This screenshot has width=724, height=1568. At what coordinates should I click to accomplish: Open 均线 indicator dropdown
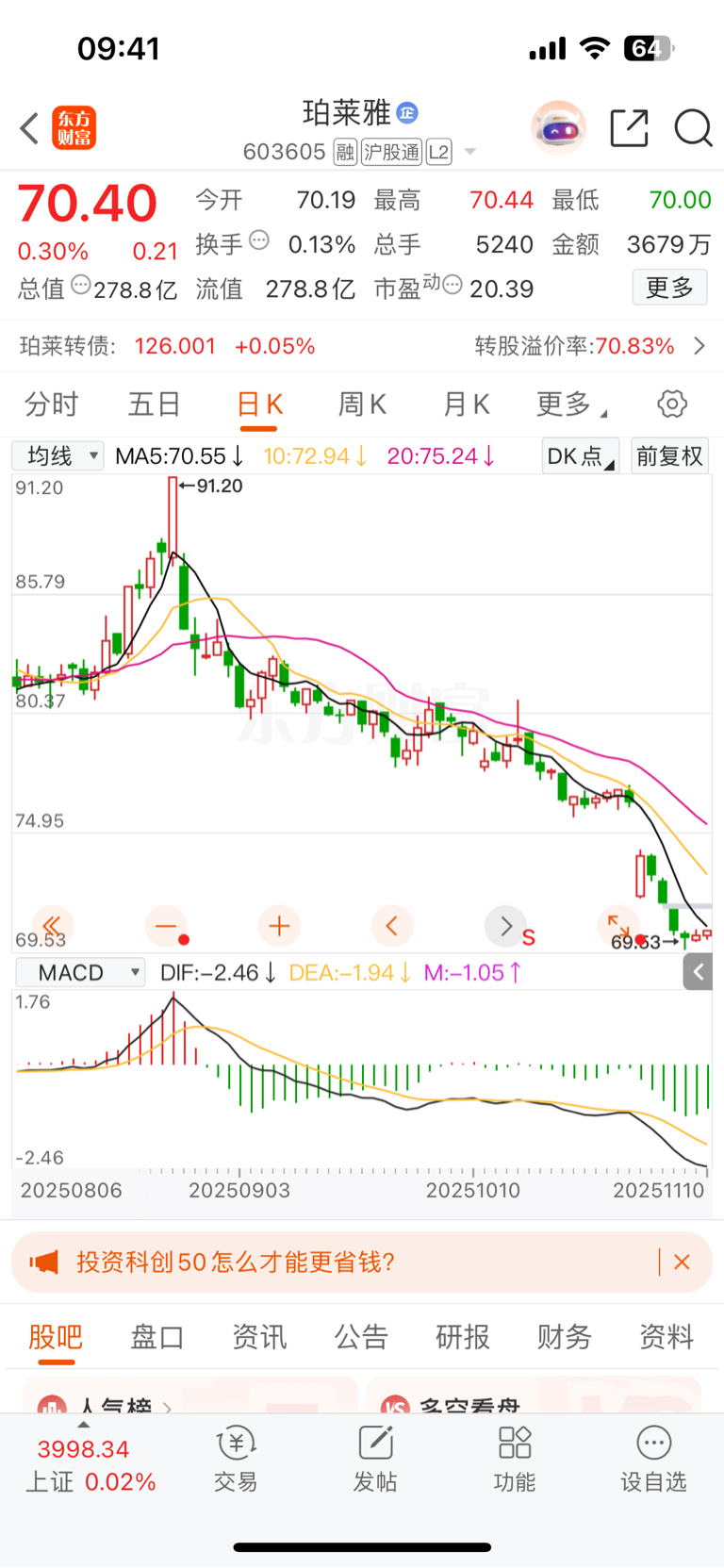click(x=58, y=456)
